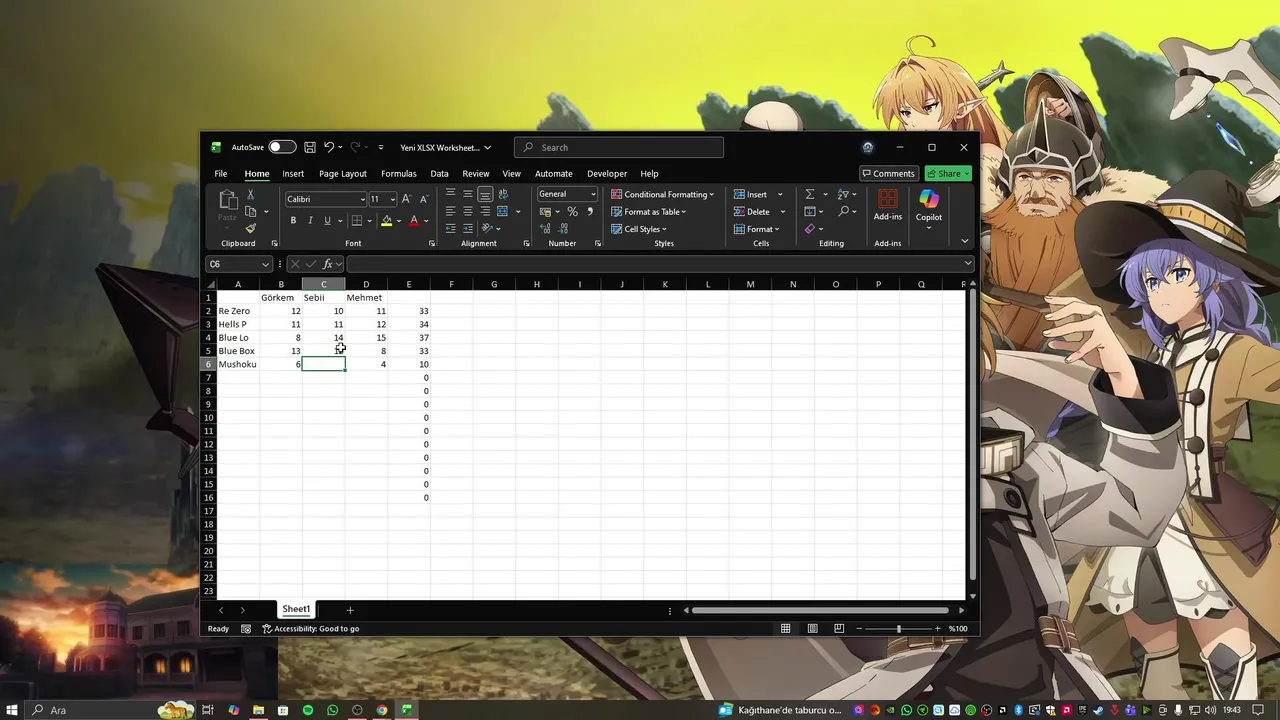Toggle Underline formatting
Image resolution: width=1280 pixels, height=720 pixels.
tap(327, 221)
